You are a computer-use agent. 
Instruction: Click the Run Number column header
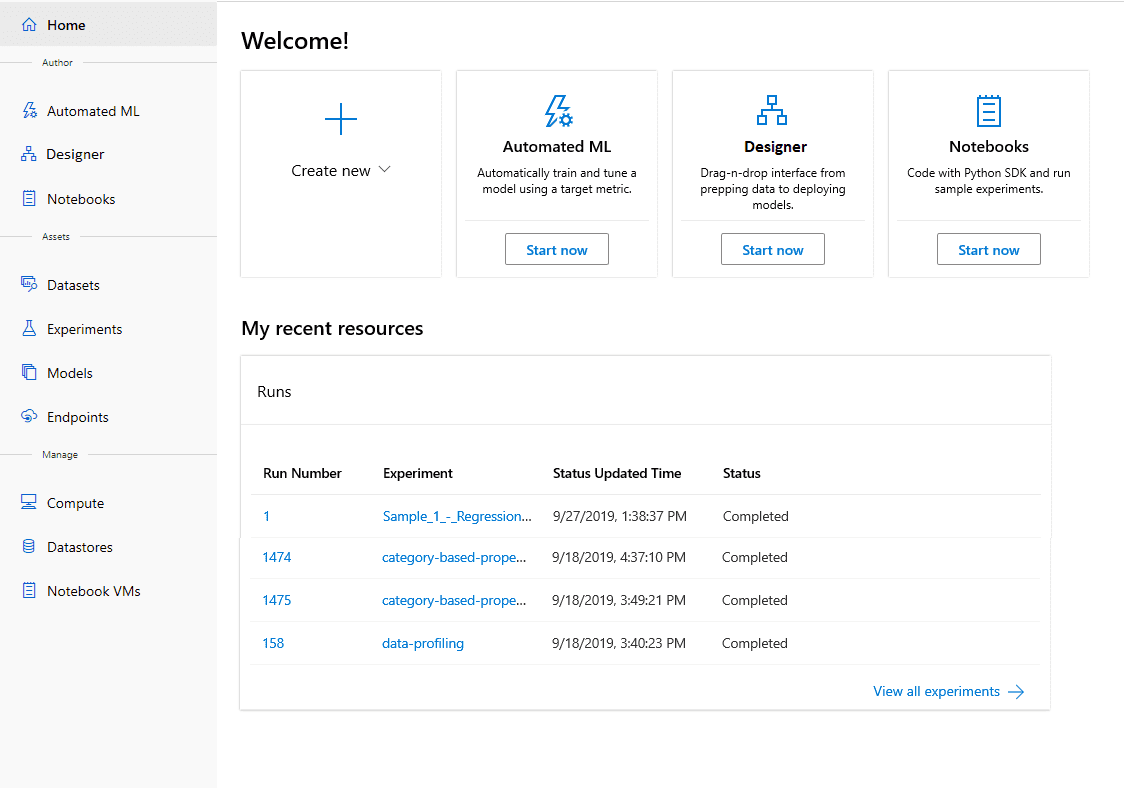click(302, 473)
